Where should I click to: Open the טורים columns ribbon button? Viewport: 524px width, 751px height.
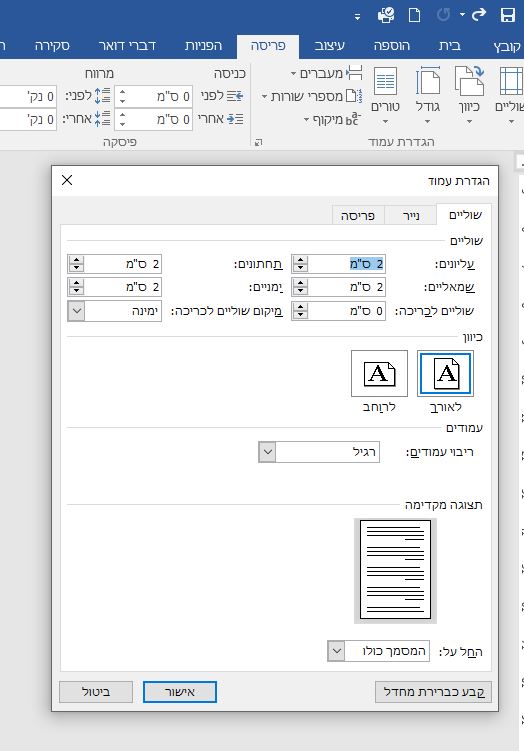(386, 96)
